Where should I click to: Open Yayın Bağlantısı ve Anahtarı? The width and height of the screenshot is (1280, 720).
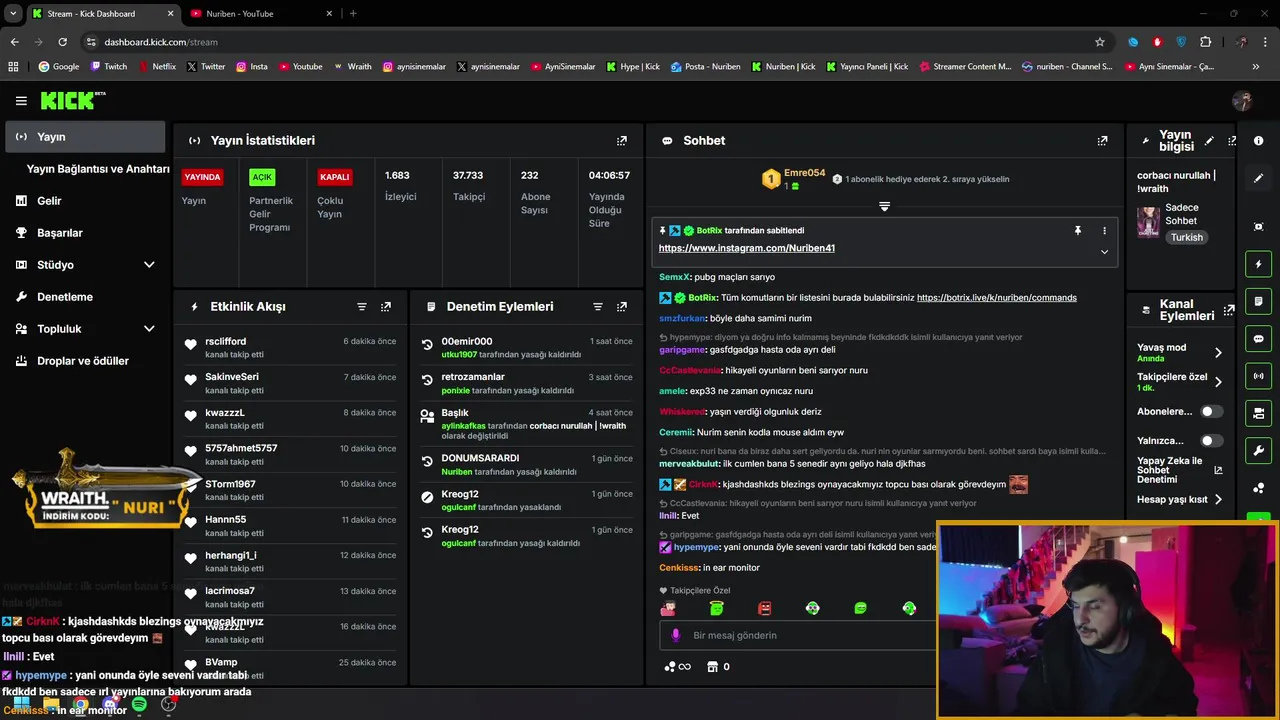[98, 169]
